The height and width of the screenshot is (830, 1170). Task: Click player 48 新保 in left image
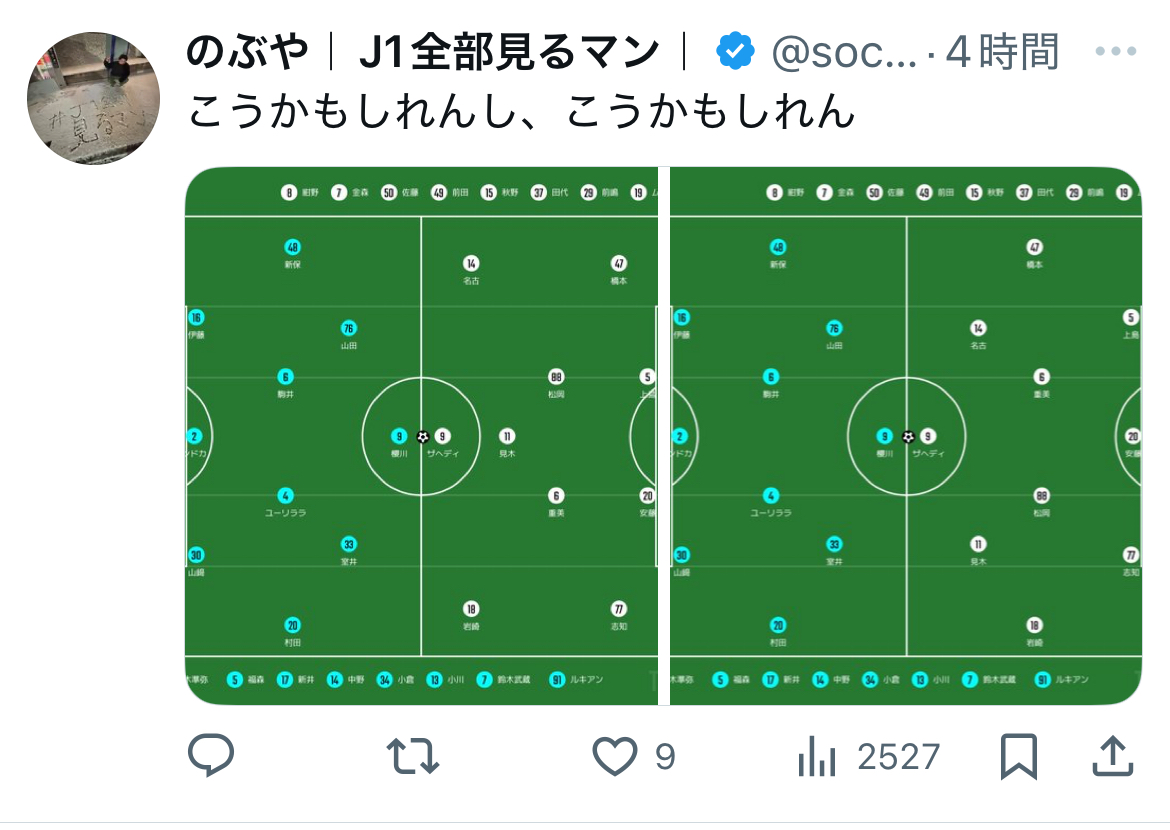click(x=292, y=253)
